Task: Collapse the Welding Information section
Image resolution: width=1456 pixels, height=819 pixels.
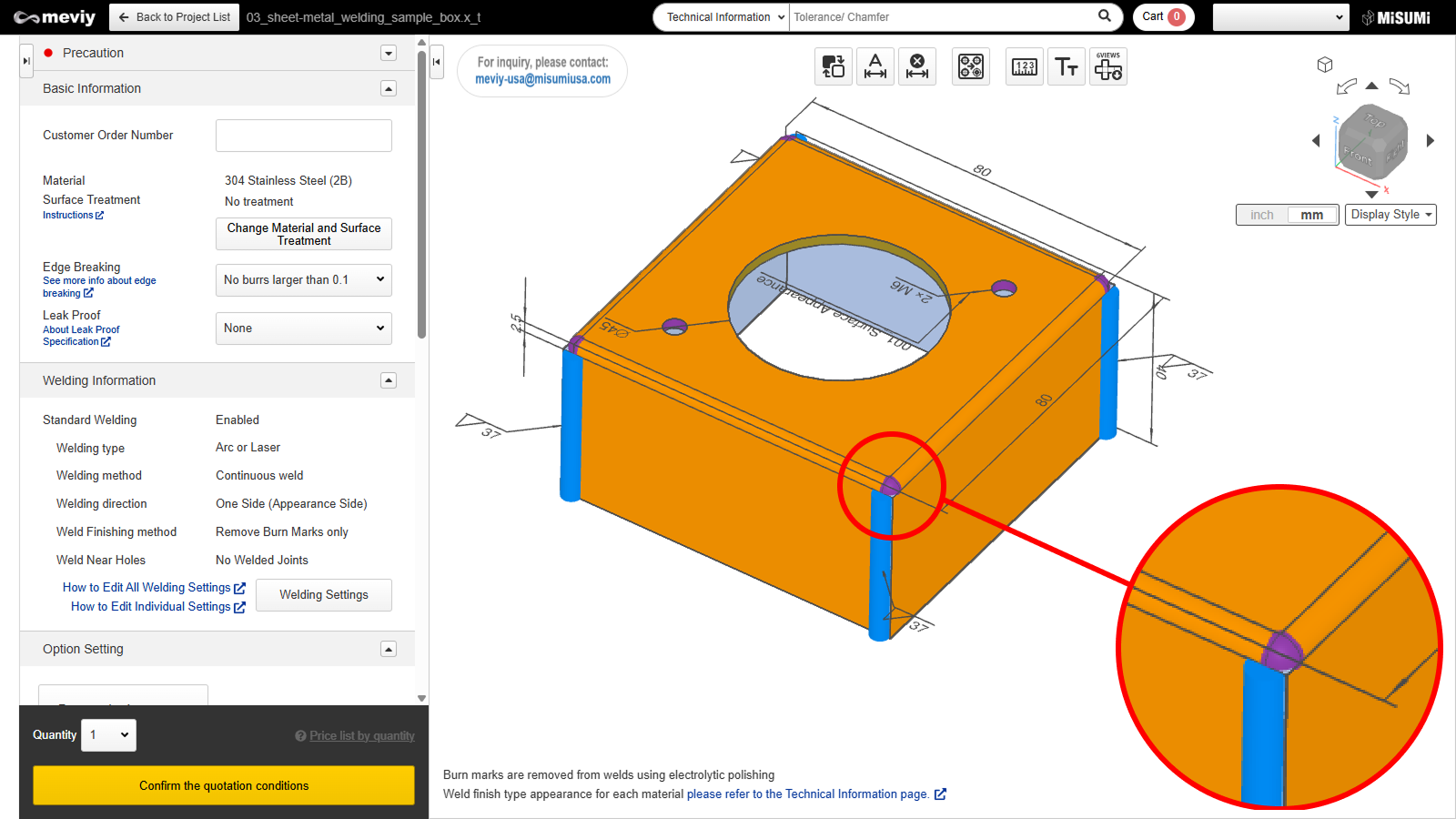Action: (x=389, y=380)
